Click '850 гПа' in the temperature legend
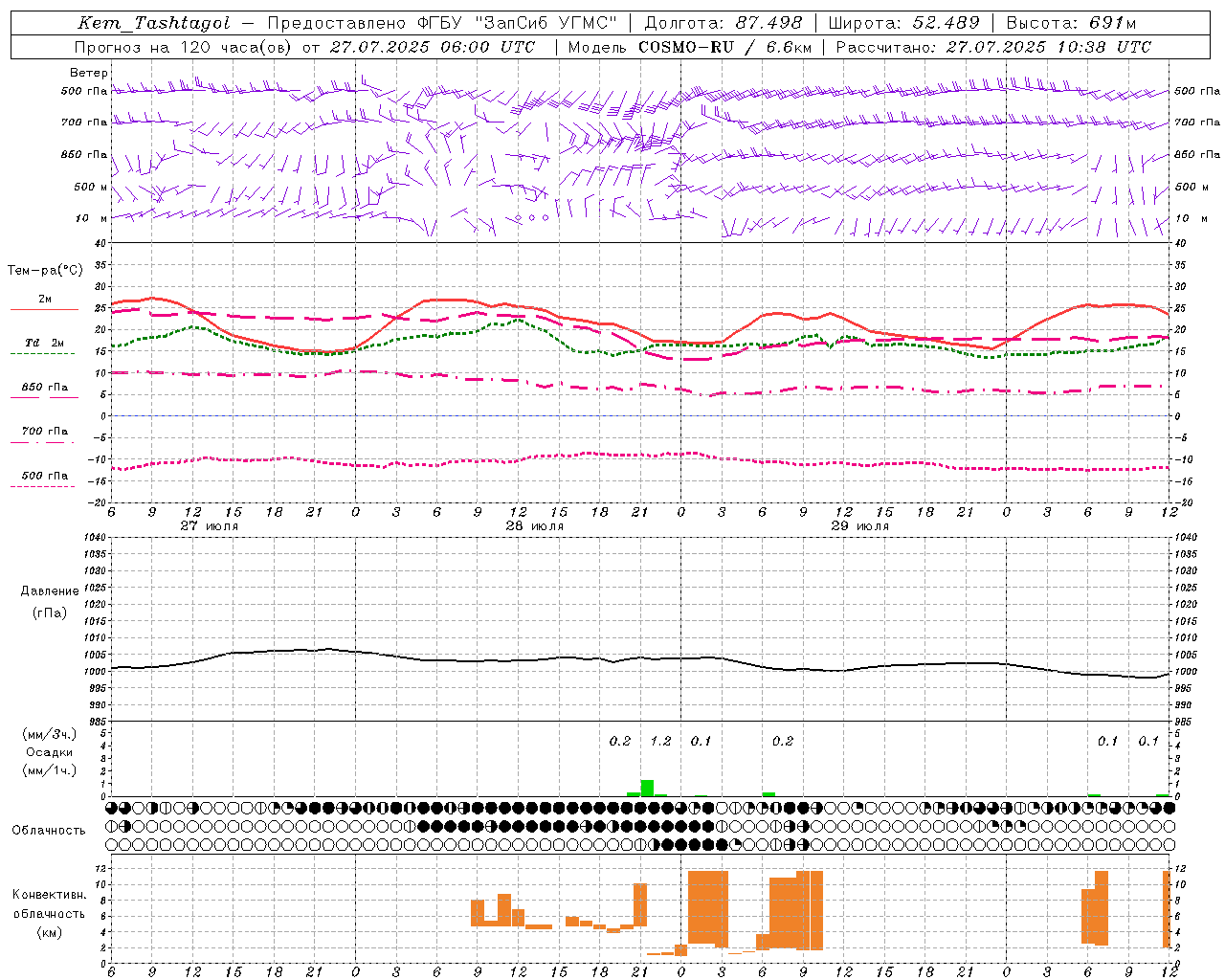Image resolution: width=1225 pixels, height=980 pixels. [44, 388]
